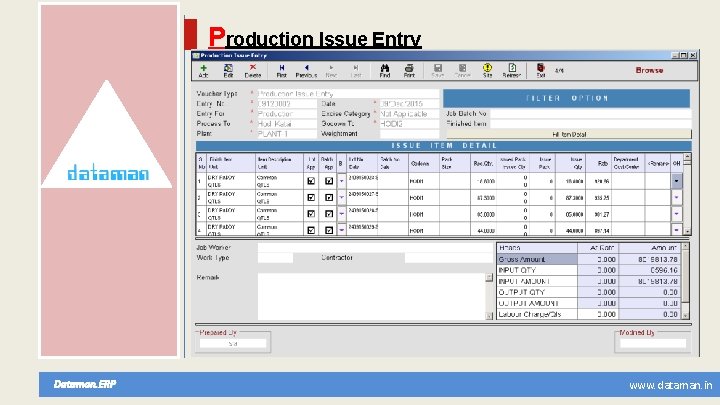This screenshot has width=720, height=405.
Task: Toggle first checkbox in item row 3
Action: (311, 214)
